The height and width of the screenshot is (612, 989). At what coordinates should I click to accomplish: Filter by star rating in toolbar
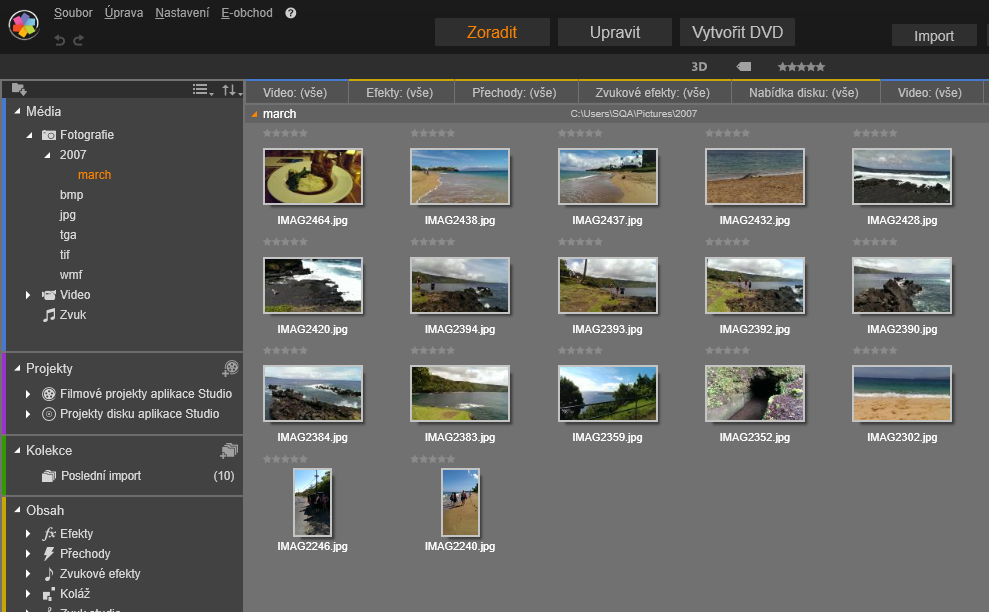(801, 67)
